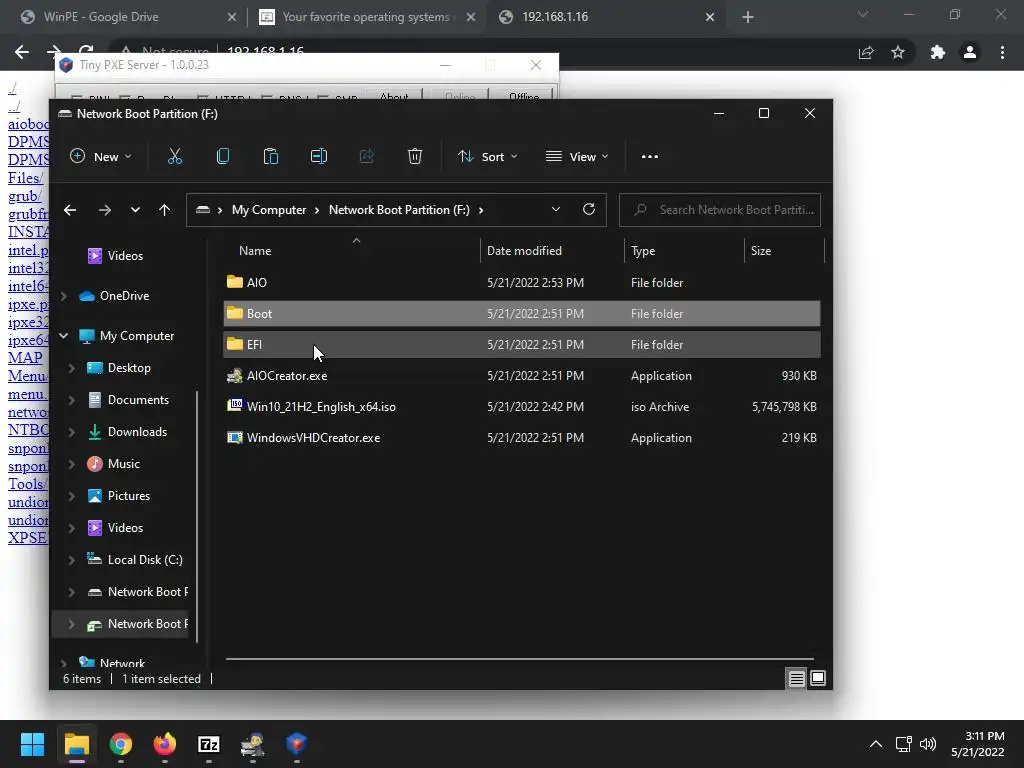Image resolution: width=1024 pixels, height=768 pixels.
Task: Switch to Your favorite operating systems tab
Action: pyautogui.click(x=367, y=17)
